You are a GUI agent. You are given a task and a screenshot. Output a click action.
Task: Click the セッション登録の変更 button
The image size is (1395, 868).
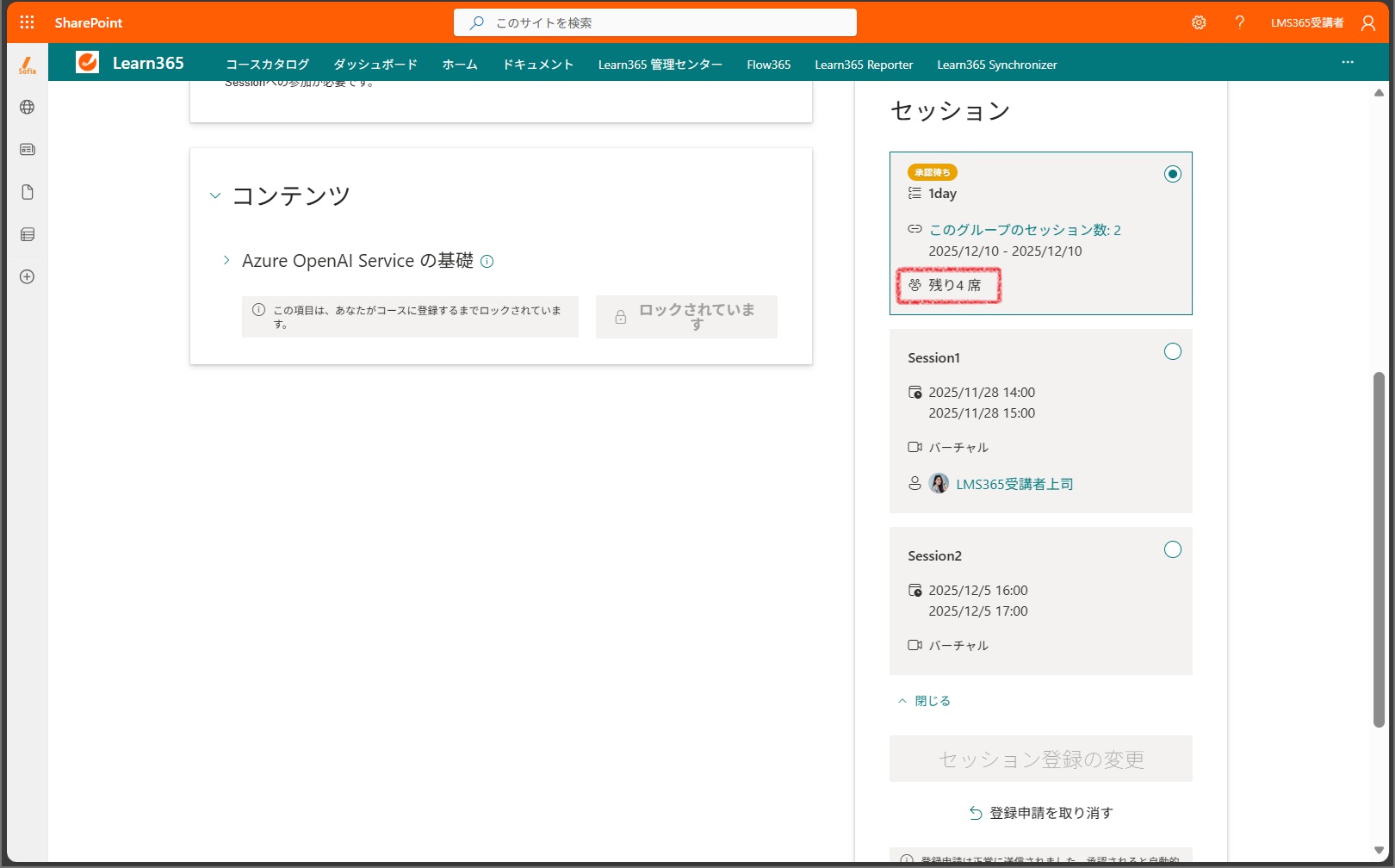tap(1041, 759)
